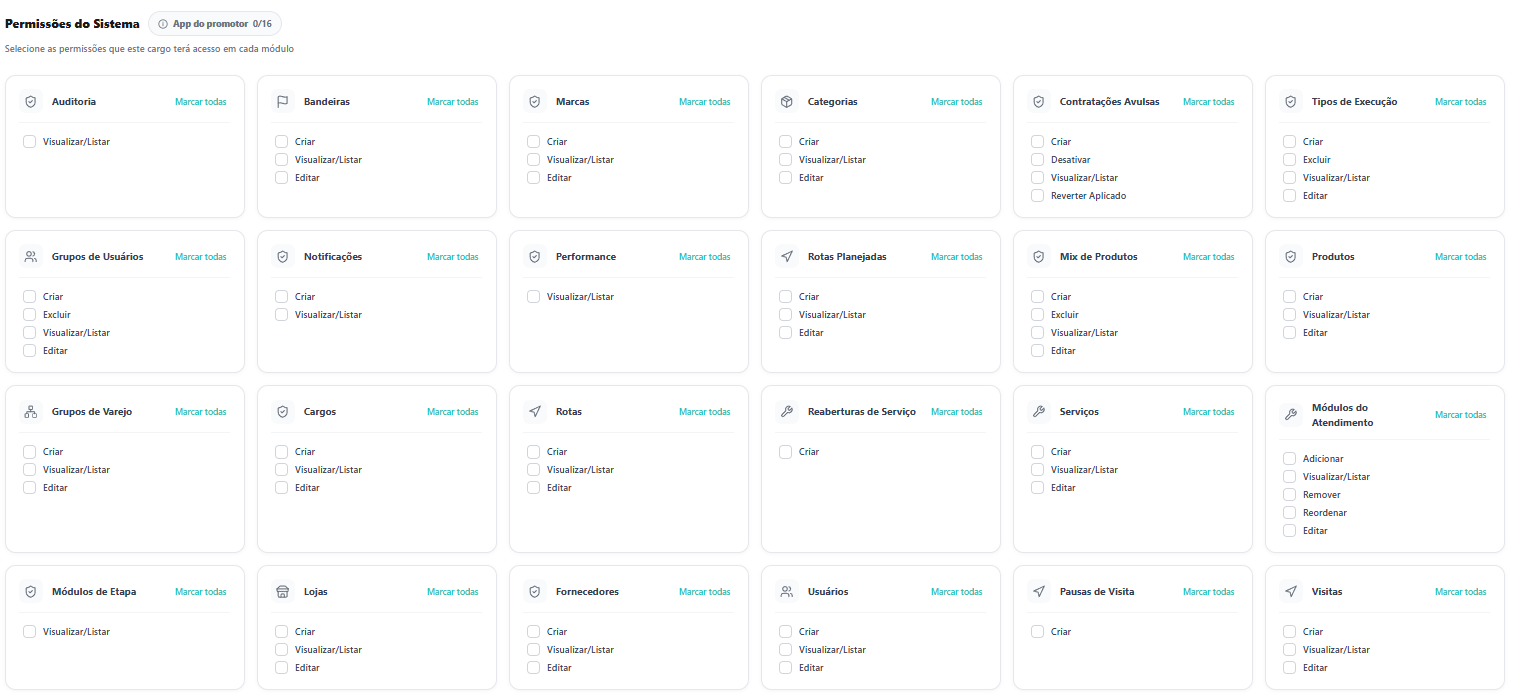This screenshot has width=1522, height=697.
Task: Click the store icon beside Lojas
Action: coord(283,592)
